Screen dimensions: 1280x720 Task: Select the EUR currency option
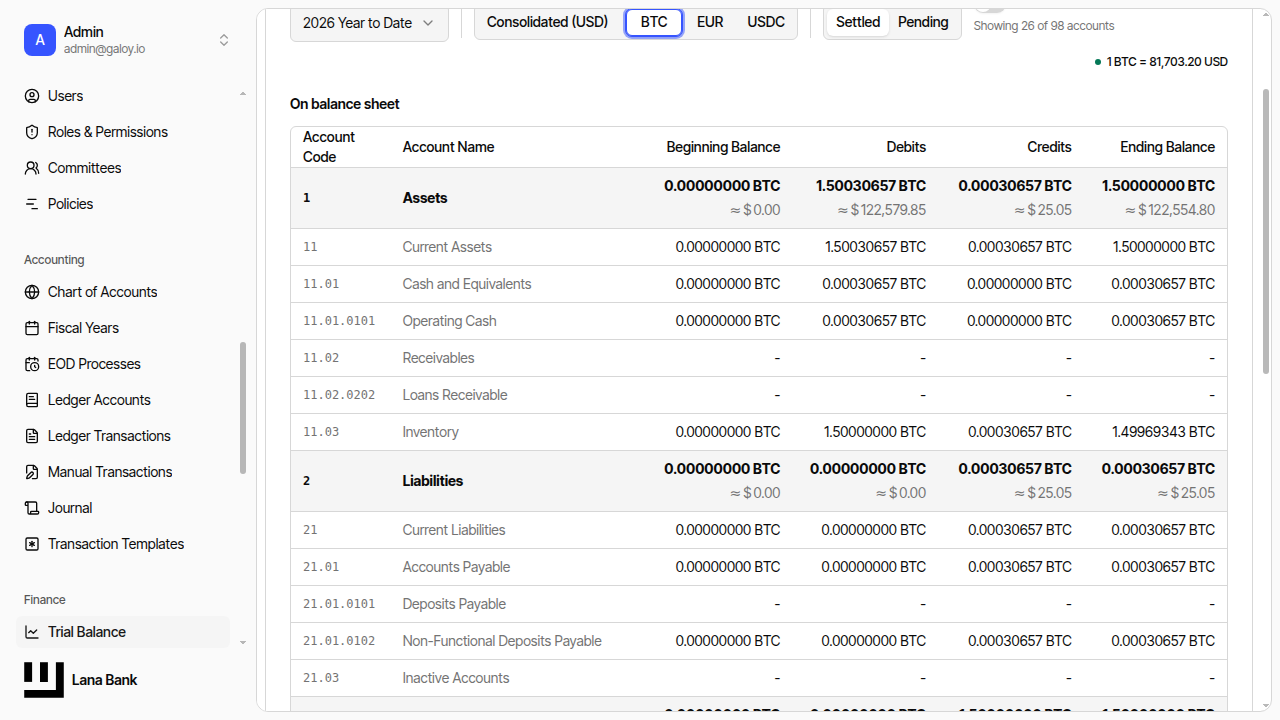[x=710, y=22]
